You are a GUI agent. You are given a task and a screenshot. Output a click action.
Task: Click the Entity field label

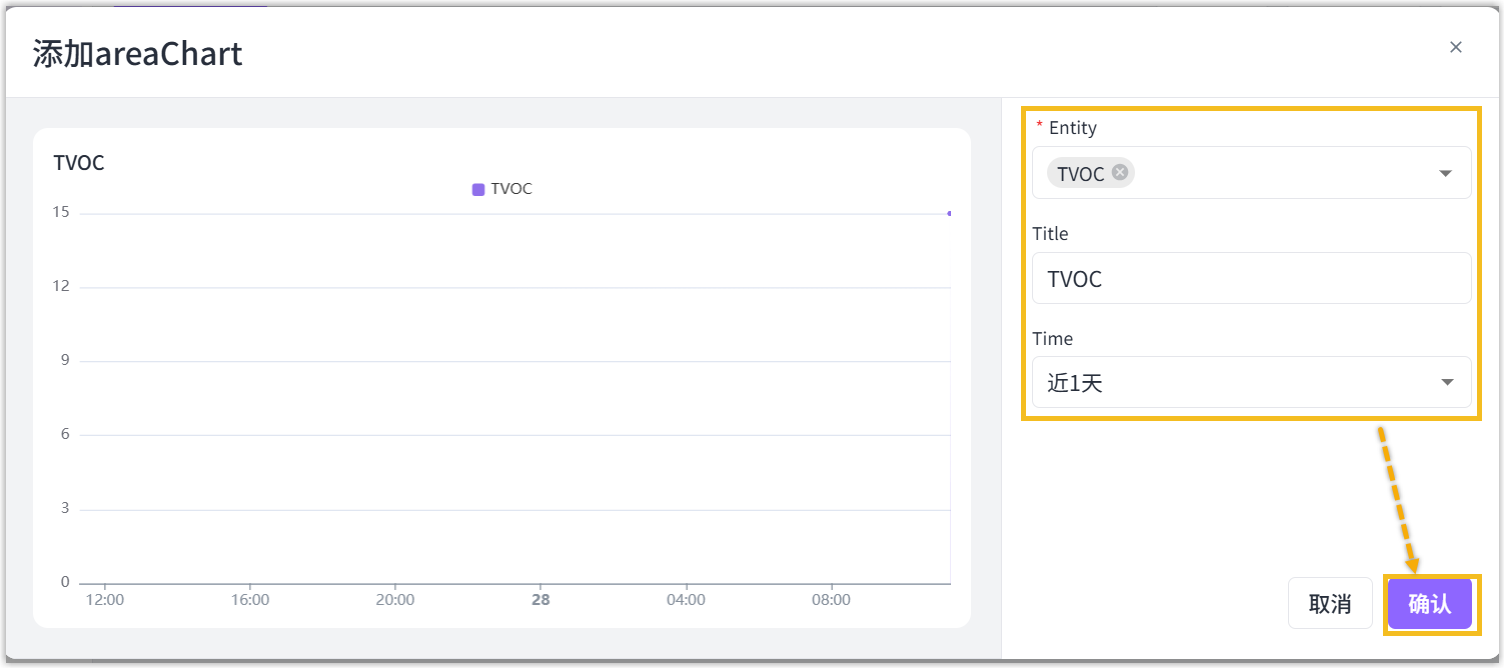(1072, 128)
